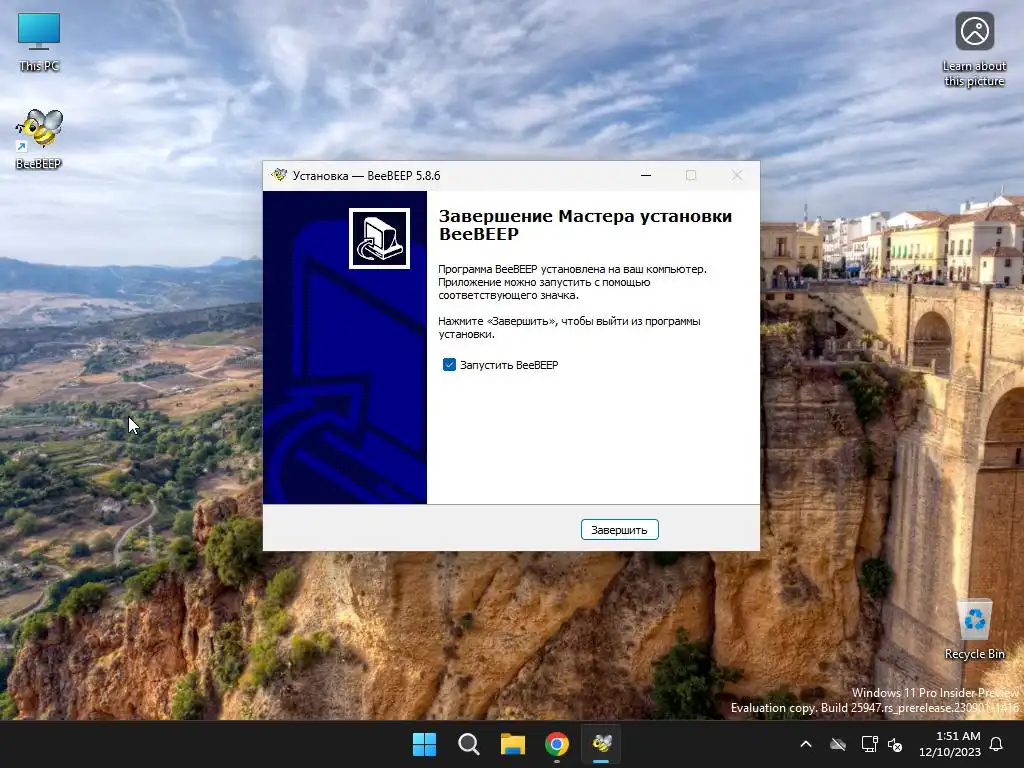This screenshot has height=768, width=1024.
Task: Click the muted volume tray icon
Action: pyautogui.click(x=895, y=744)
